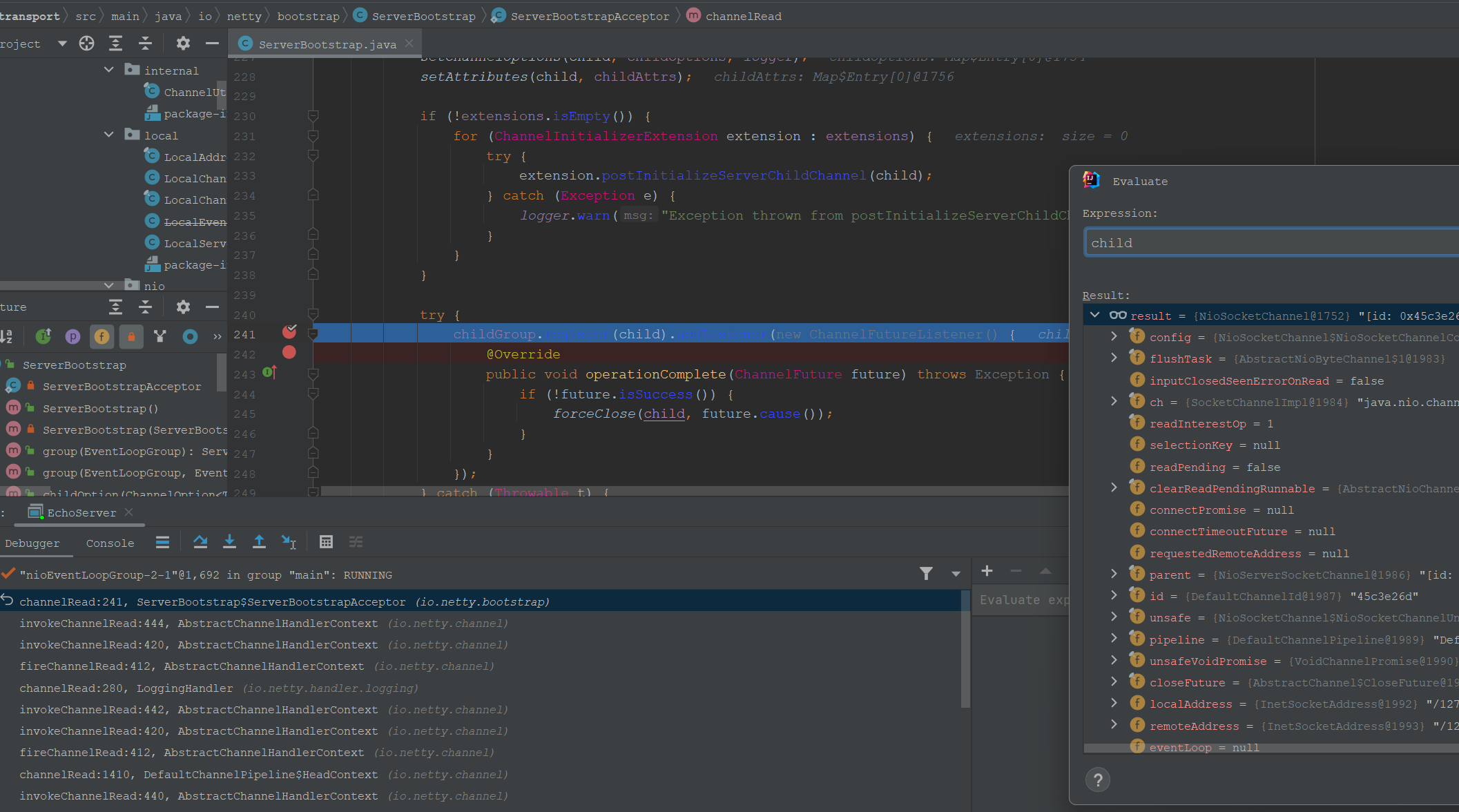Click the Run to Cursor icon
The width and height of the screenshot is (1459, 812).
tap(289, 542)
